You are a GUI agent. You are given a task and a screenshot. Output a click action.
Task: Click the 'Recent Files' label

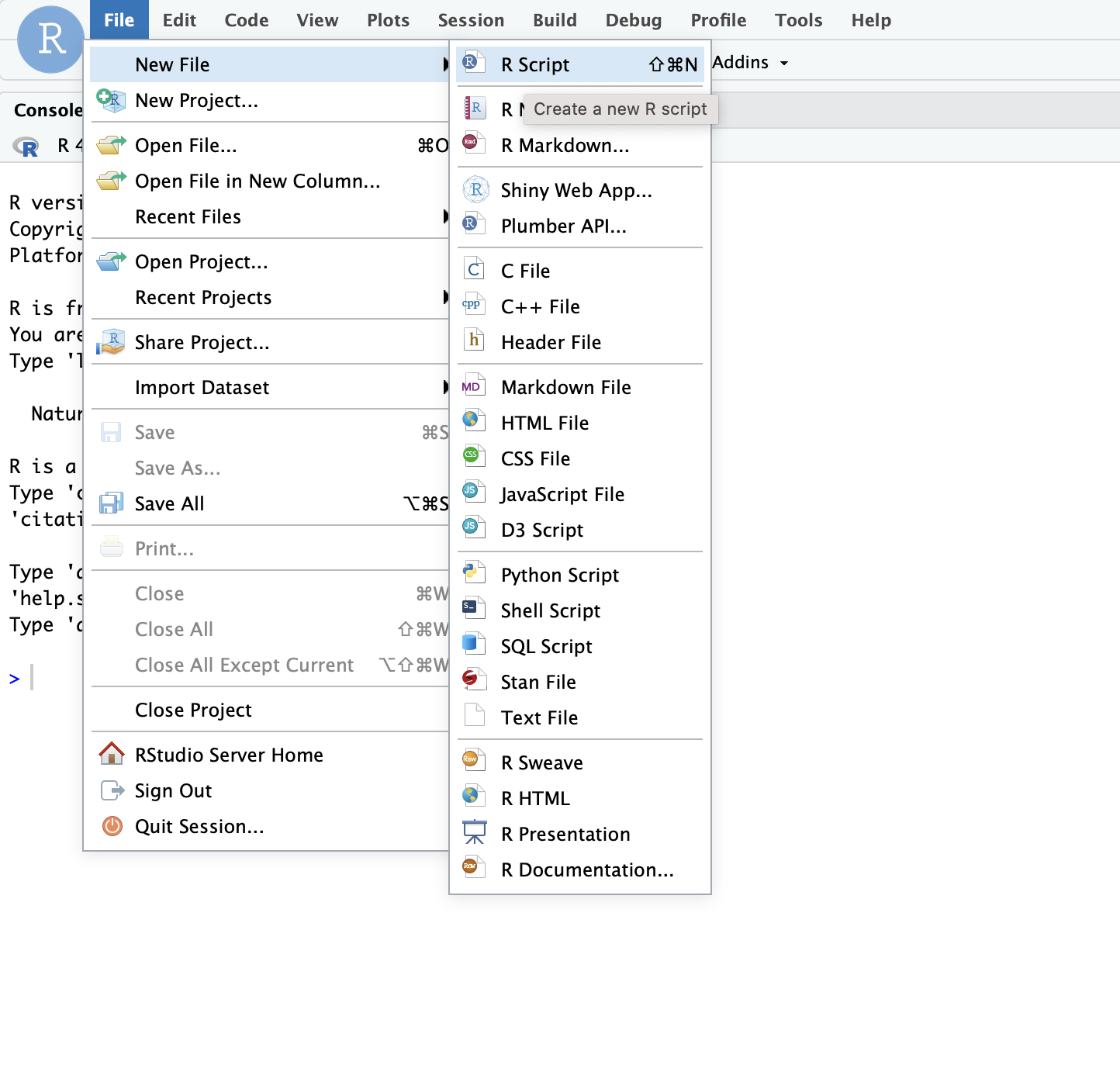188,216
